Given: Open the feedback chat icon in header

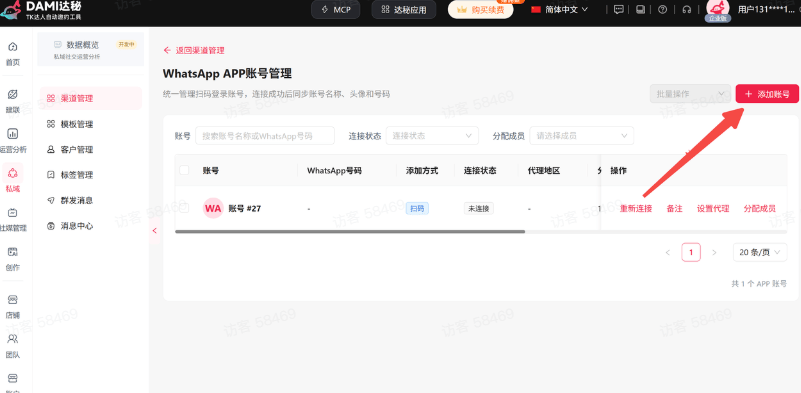Looking at the screenshot, I should pyautogui.click(x=619, y=10).
